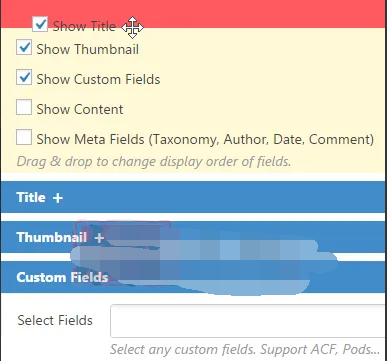Tick the Show Meta Fields checkbox
The image size is (387, 361).
24,137
